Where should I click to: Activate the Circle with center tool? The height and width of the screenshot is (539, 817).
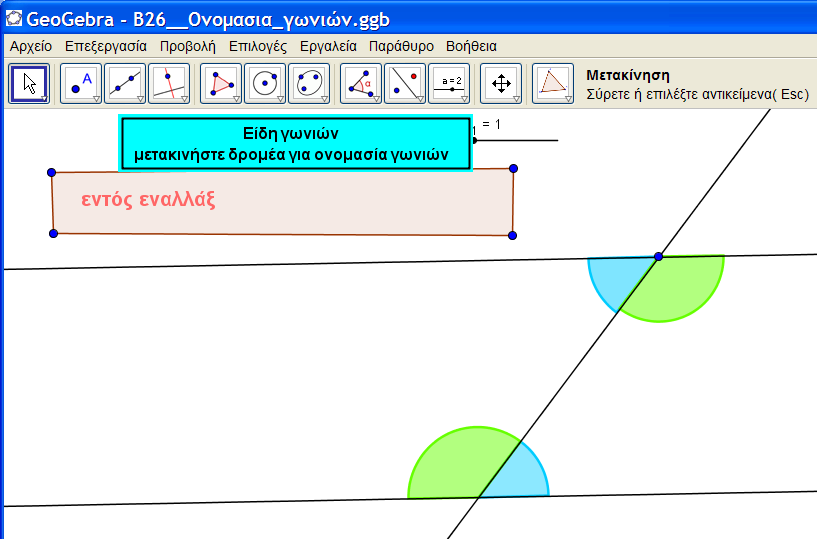pyautogui.click(x=265, y=83)
